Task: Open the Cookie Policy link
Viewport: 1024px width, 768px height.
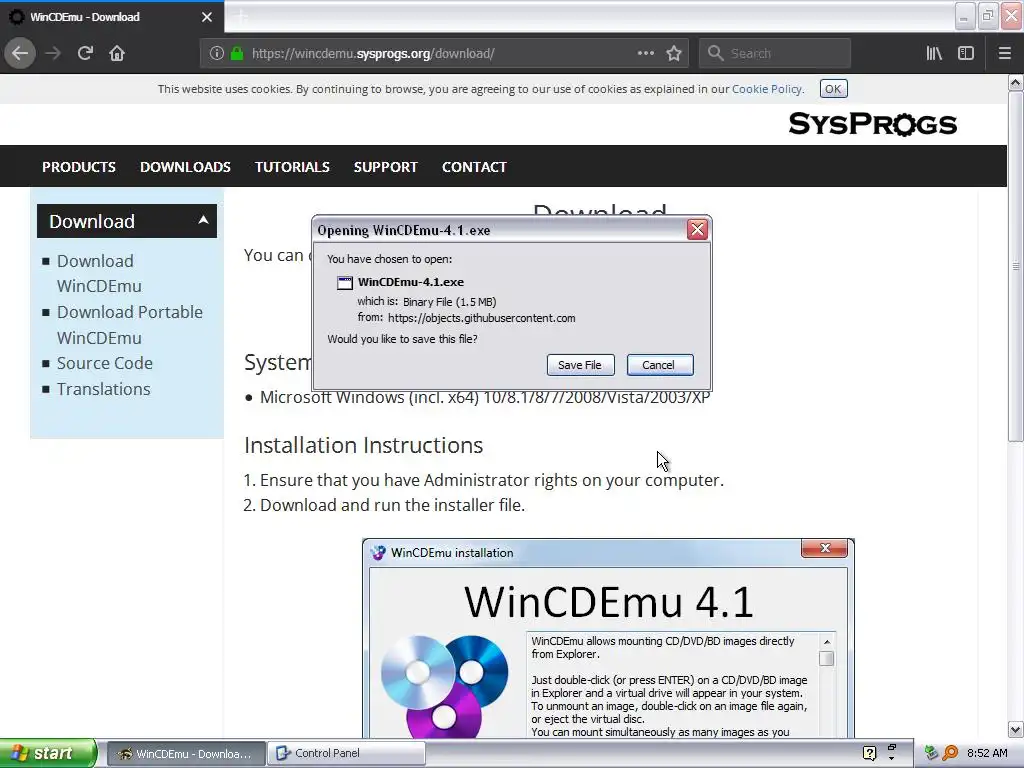Action: 767,89
